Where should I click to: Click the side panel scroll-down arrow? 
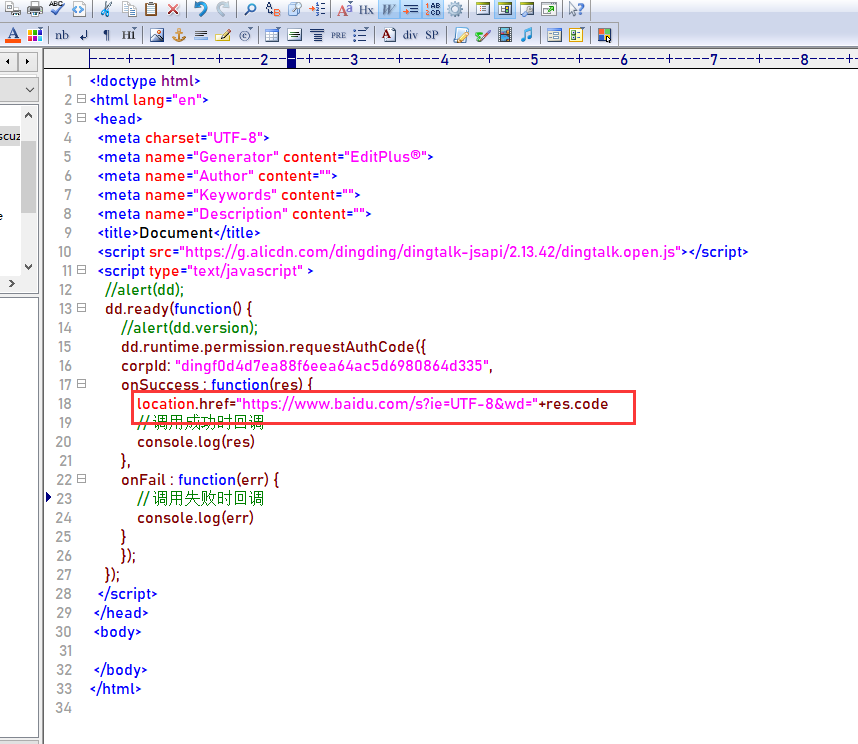(x=29, y=266)
